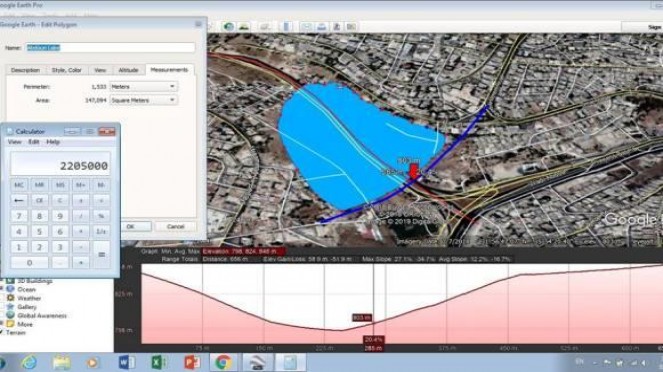Toggle the Gallery layer checkbox
Viewport: 663px width, 372px height.
pos(2,307)
